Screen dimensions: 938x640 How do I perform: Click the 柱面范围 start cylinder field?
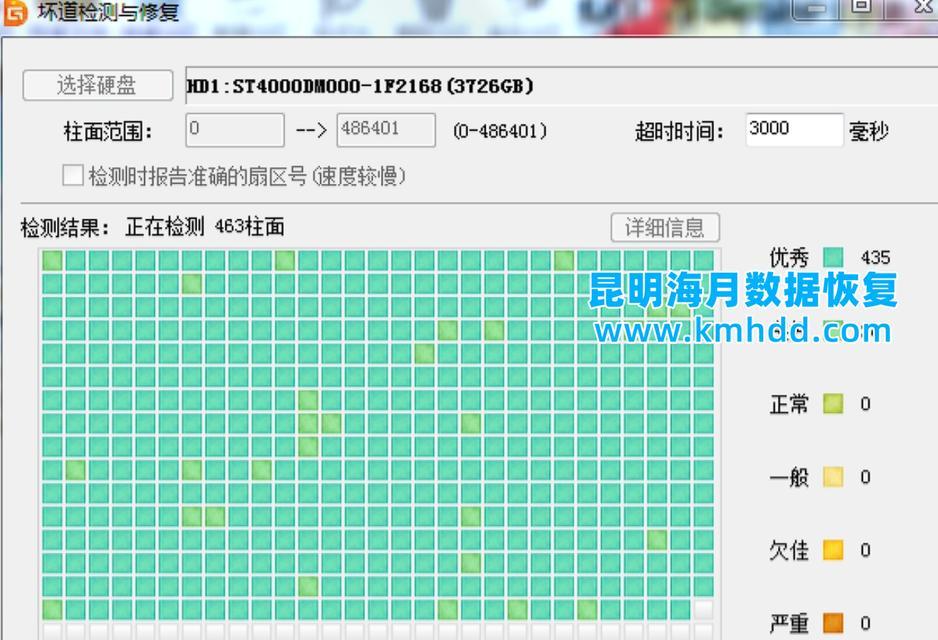[235, 130]
